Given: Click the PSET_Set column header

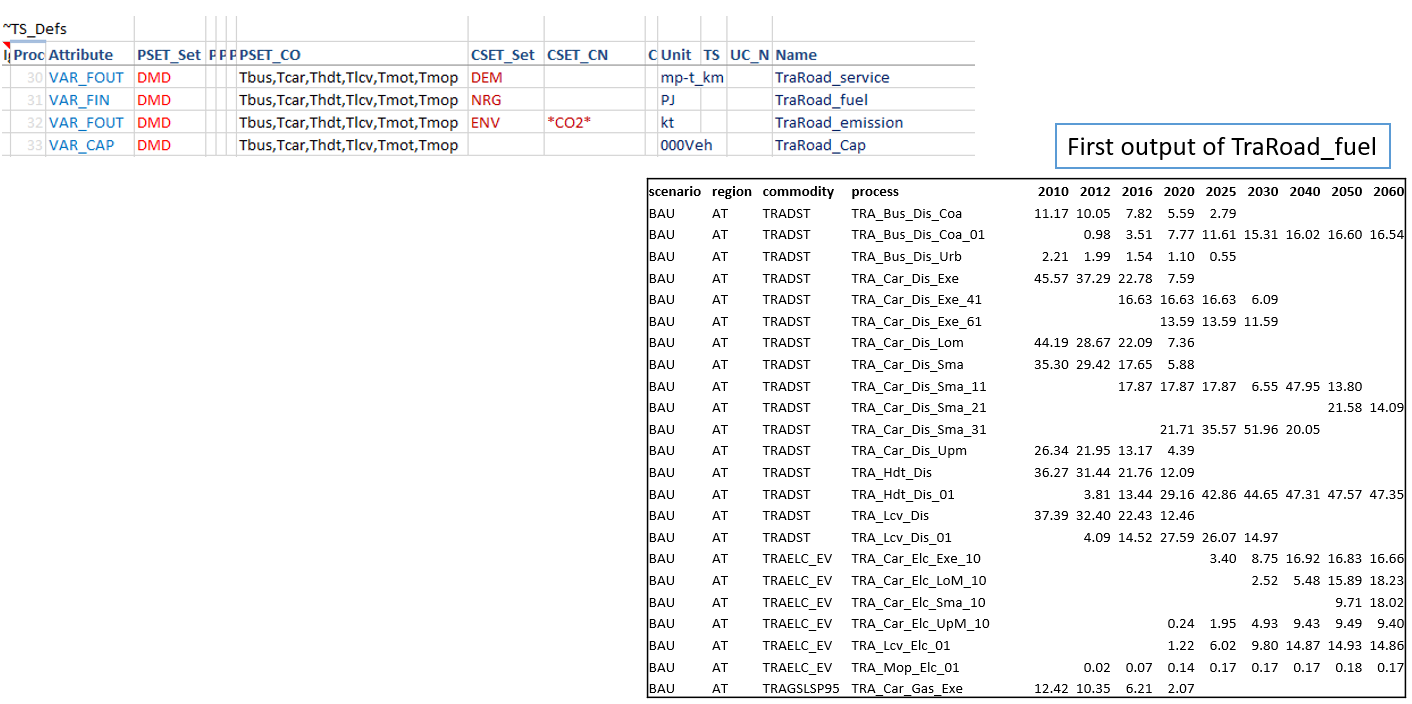Looking at the screenshot, I should coord(169,55).
